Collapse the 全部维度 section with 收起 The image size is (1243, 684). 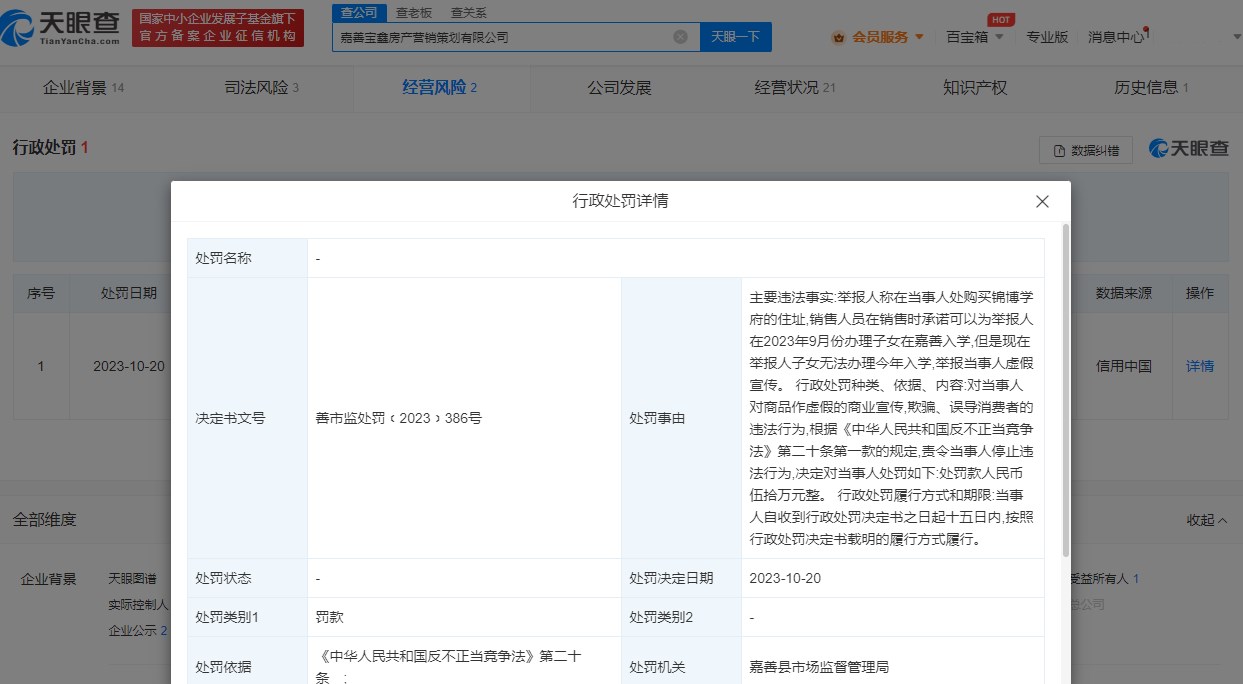[x=1207, y=520]
